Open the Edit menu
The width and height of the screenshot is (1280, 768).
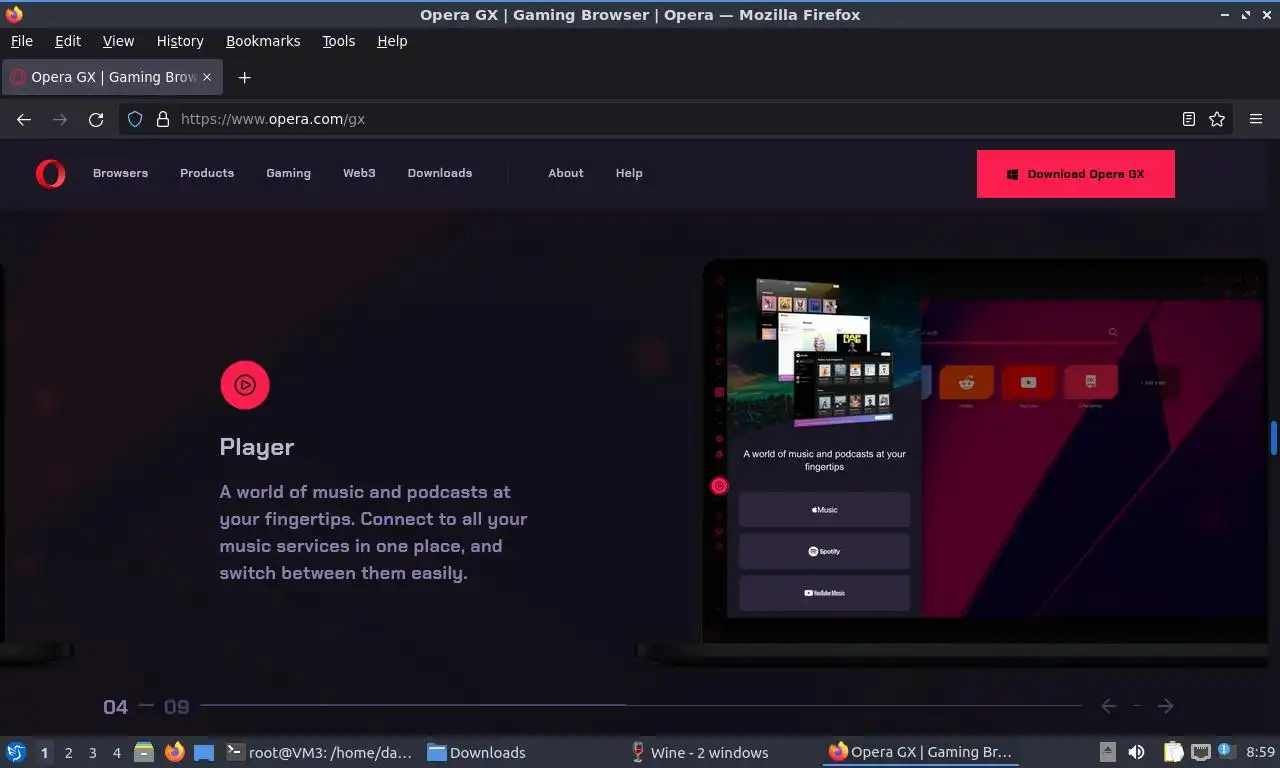click(68, 41)
